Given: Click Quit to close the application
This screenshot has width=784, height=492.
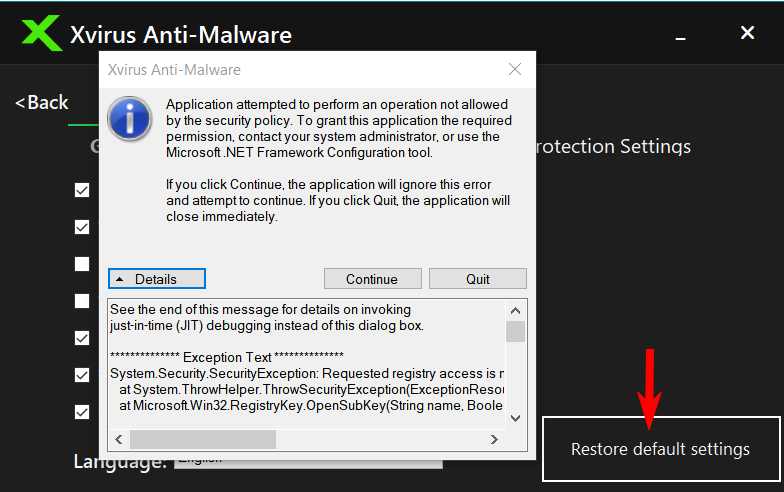Looking at the screenshot, I should point(478,279).
